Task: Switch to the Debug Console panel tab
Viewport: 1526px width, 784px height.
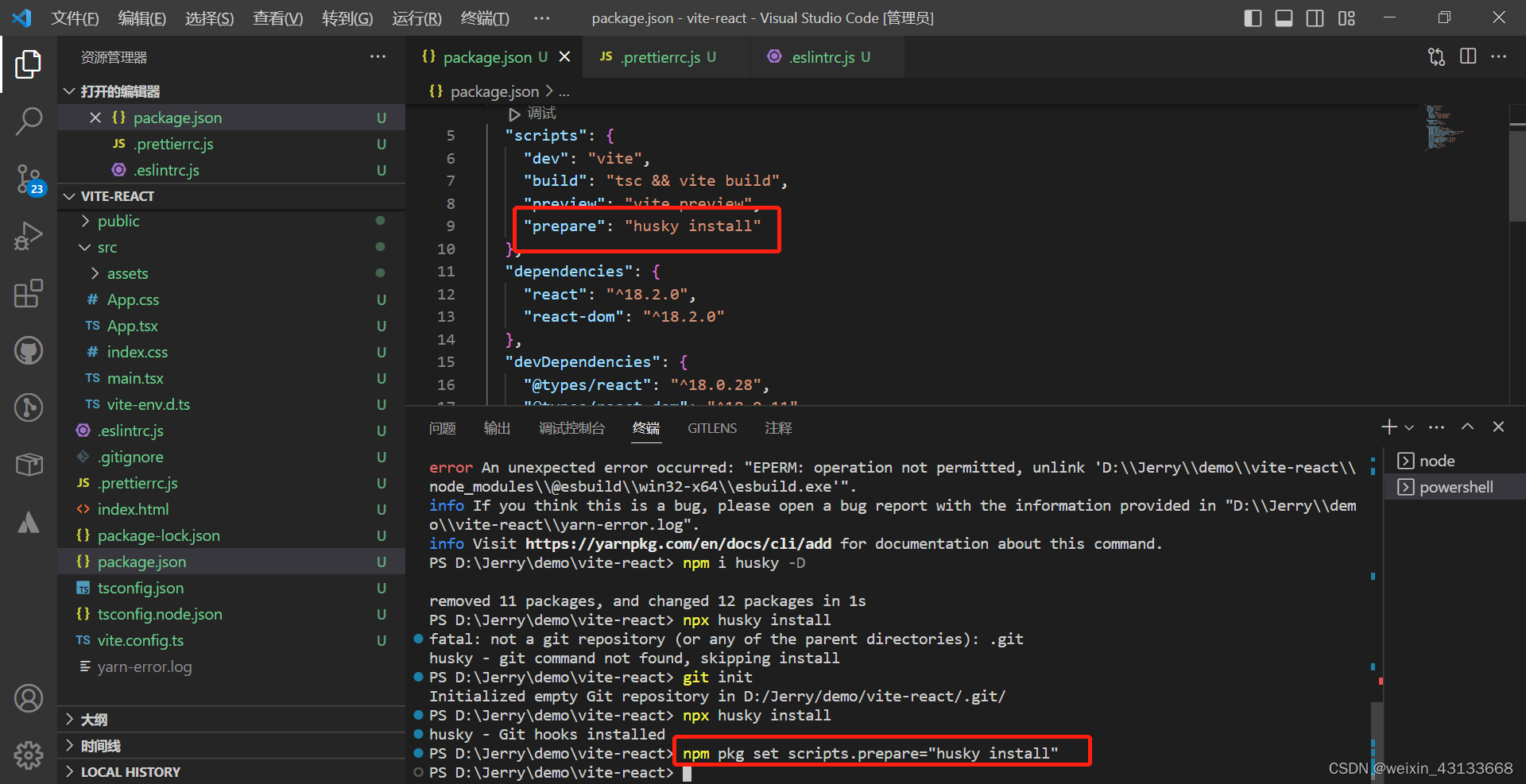Action: point(571,428)
